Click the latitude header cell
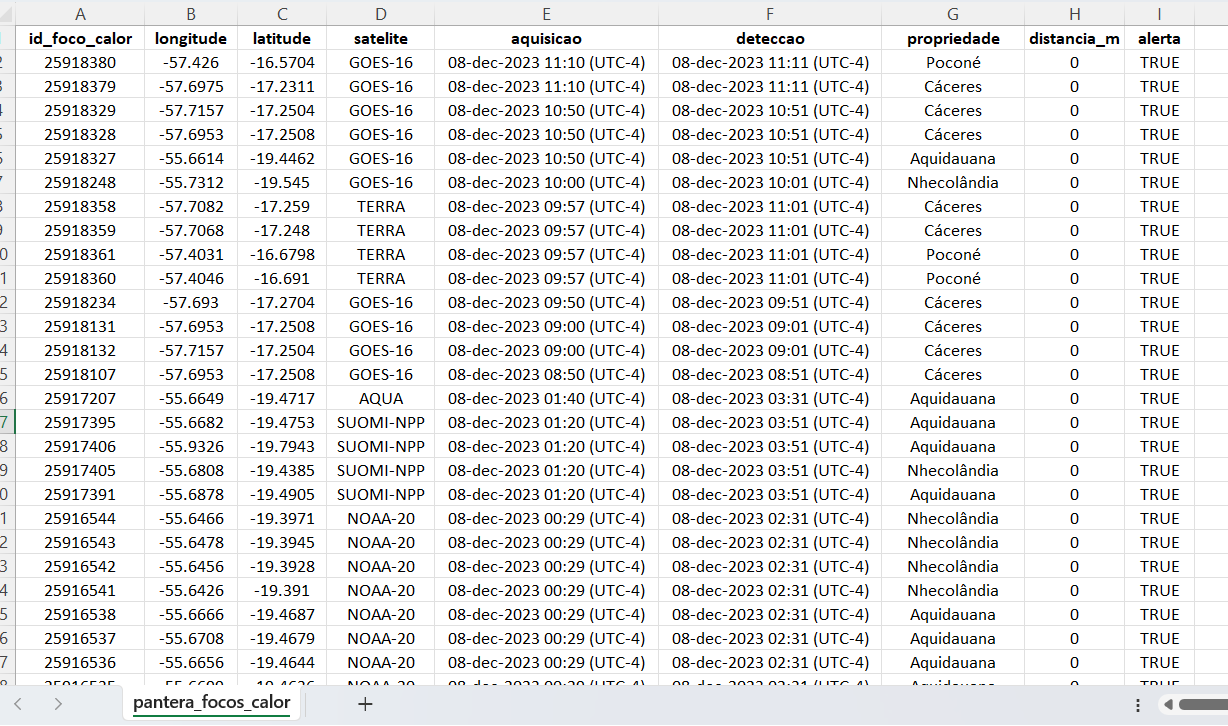The image size is (1228, 726). tap(282, 38)
